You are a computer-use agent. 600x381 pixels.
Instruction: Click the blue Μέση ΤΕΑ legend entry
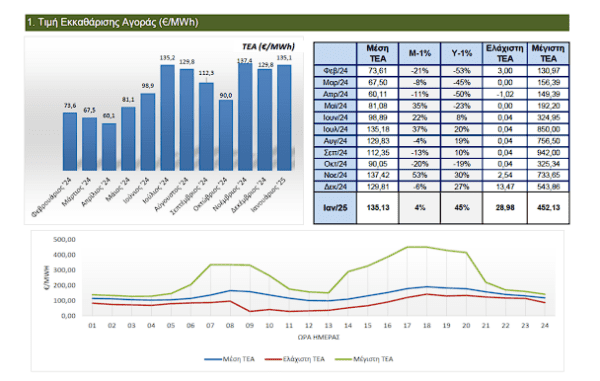[229, 359]
